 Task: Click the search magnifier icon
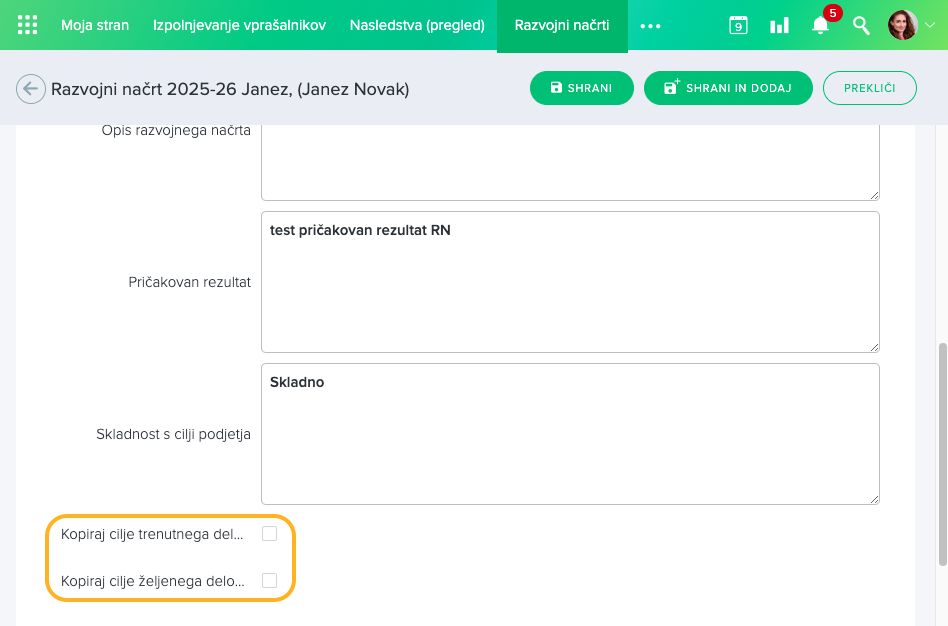click(x=861, y=25)
